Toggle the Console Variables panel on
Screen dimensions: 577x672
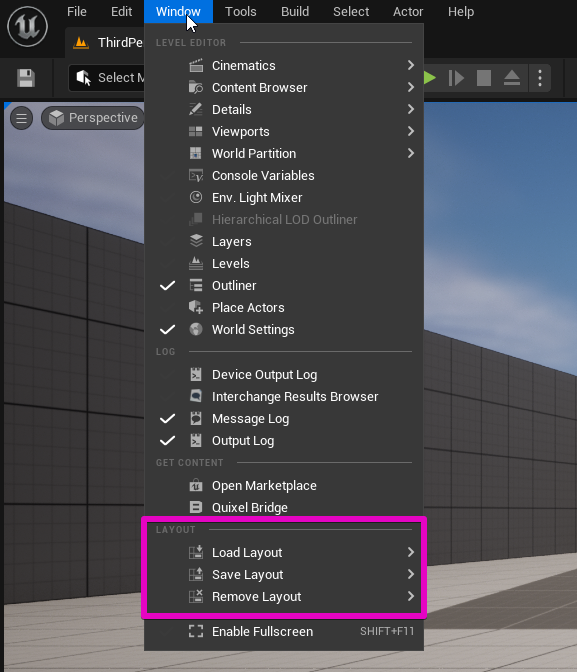[284, 175]
